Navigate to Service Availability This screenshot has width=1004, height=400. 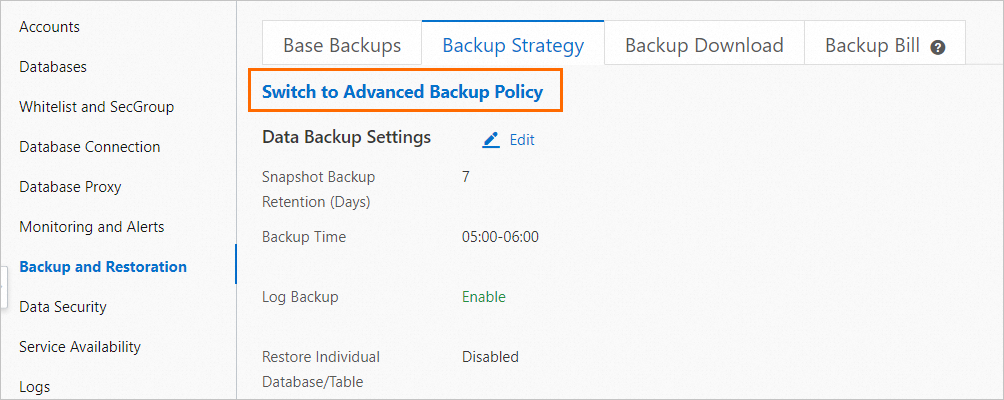(80, 347)
